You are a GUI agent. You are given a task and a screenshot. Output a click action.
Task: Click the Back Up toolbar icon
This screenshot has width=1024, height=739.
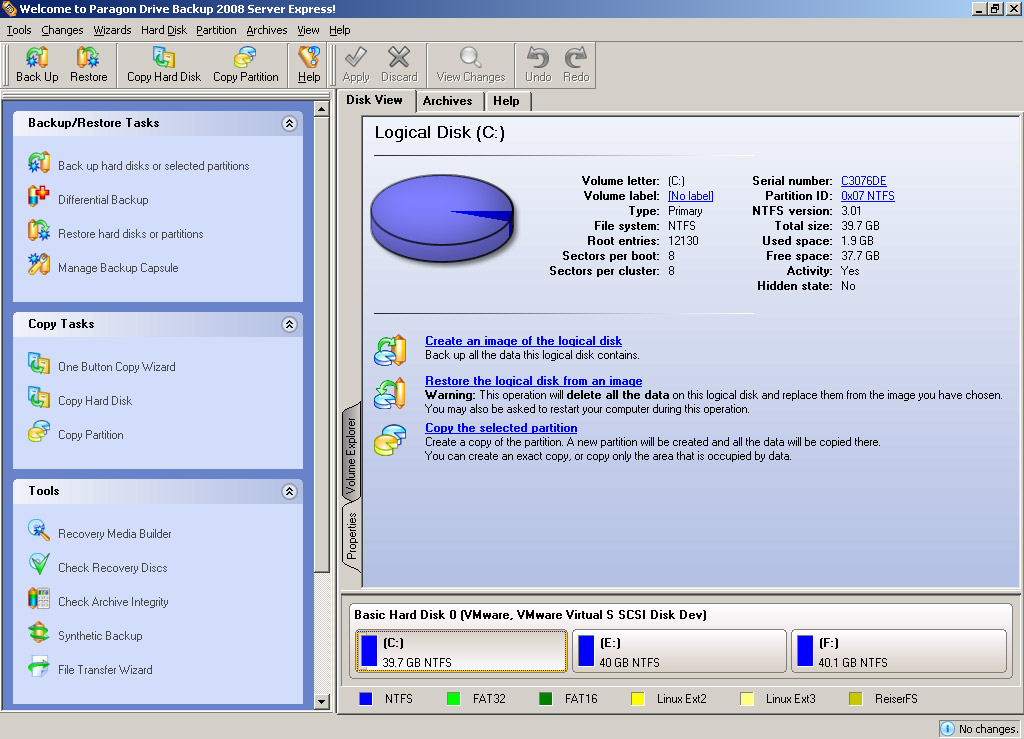click(x=37, y=57)
